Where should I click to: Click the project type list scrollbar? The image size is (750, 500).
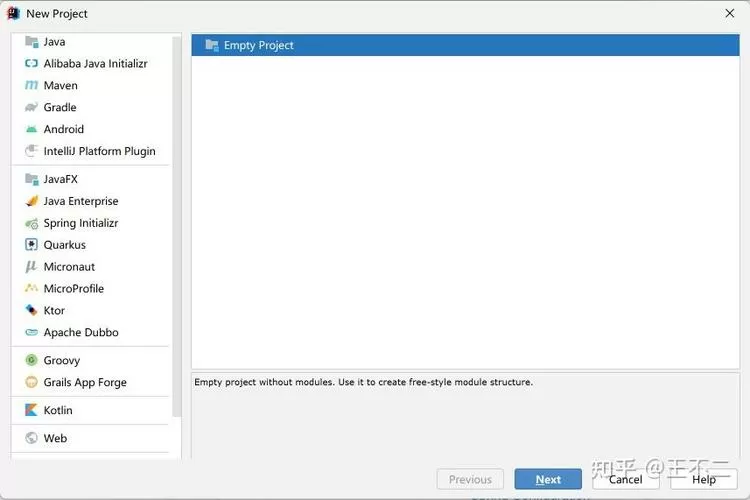(176, 227)
